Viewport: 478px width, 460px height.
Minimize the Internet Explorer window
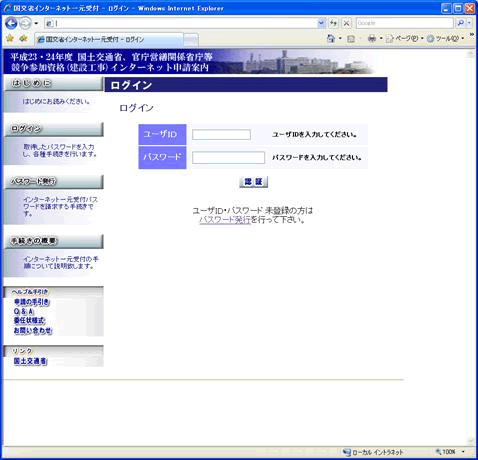click(446, 8)
